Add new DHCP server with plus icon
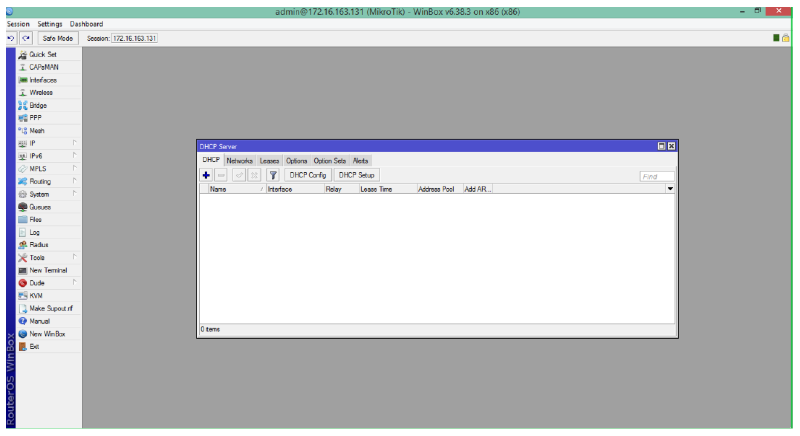Viewport: 800px width, 436px height. pyautogui.click(x=206, y=175)
